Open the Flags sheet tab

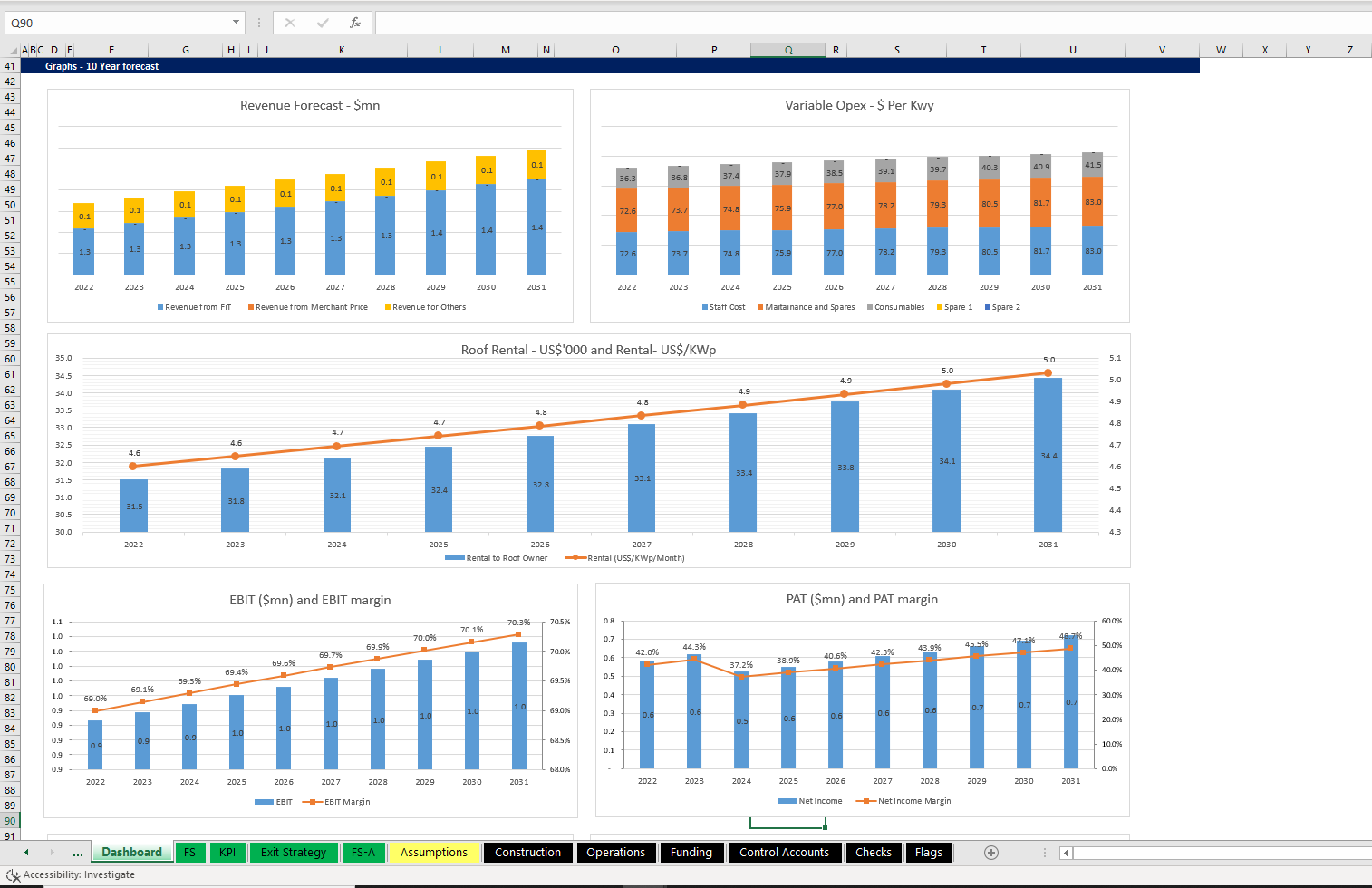(929, 852)
